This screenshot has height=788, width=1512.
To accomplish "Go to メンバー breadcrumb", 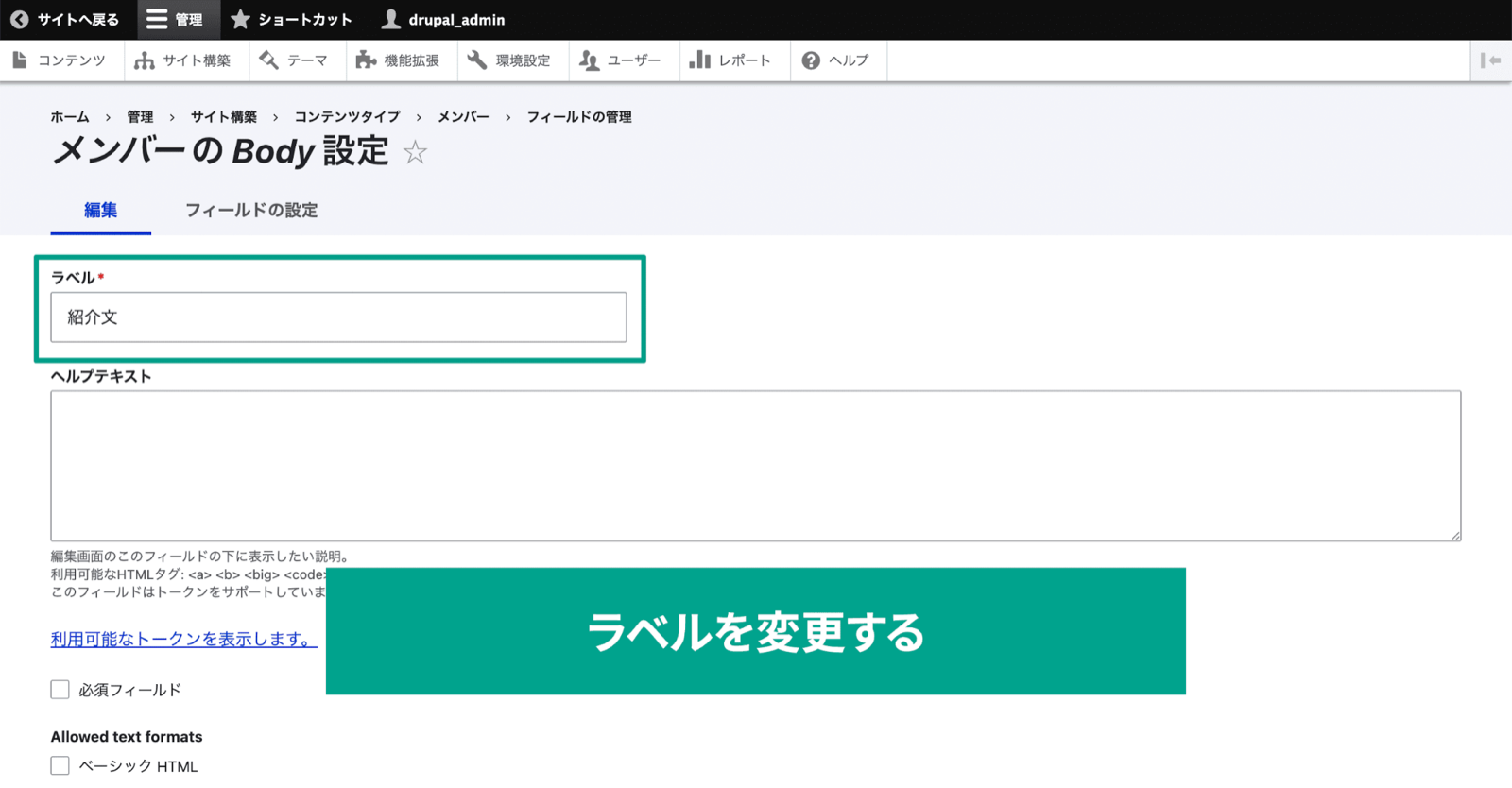I will point(463,117).
